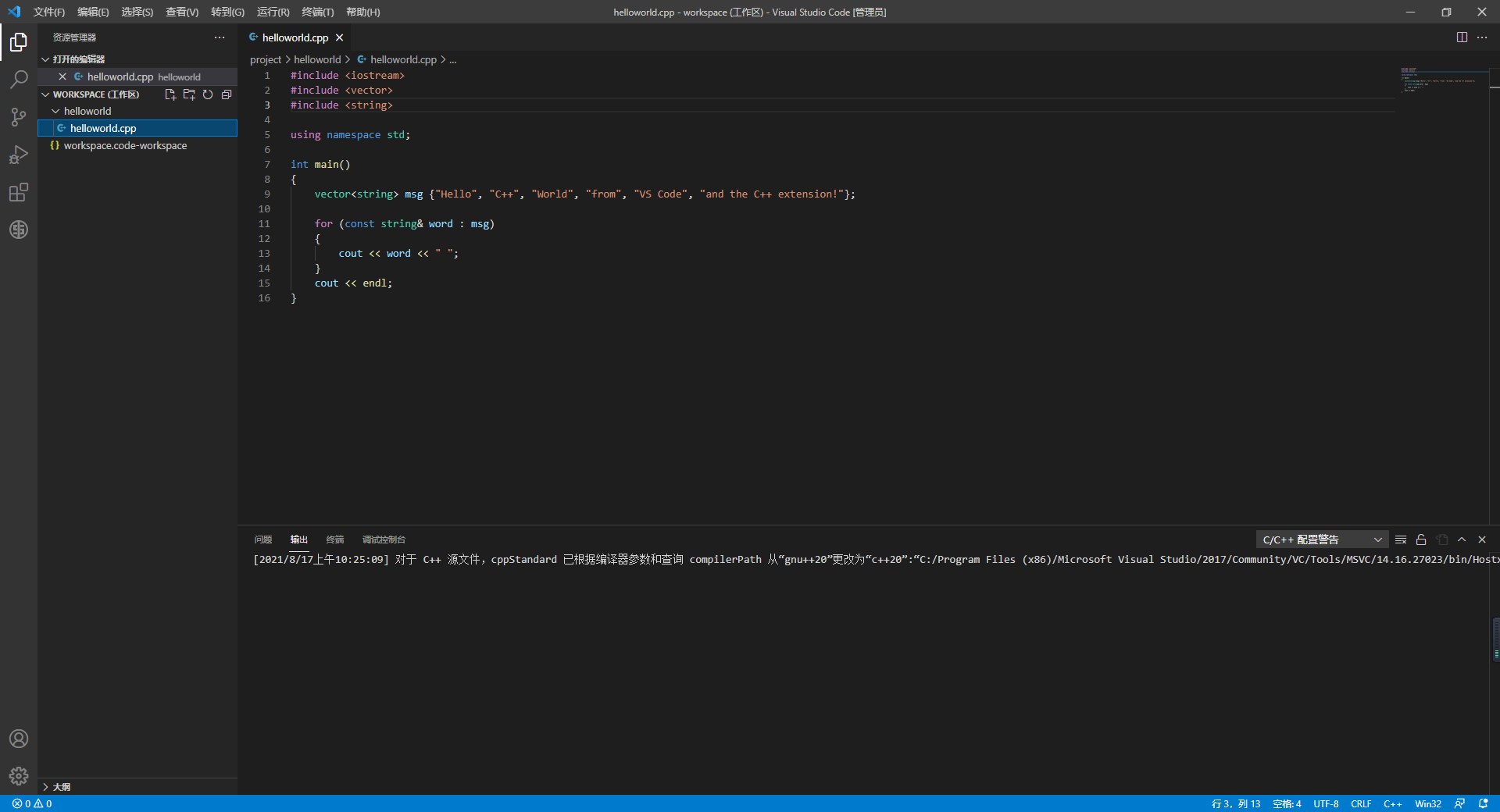1500x812 pixels.
Task: Change encoding via UTF-8 status item
Action: (1326, 803)
